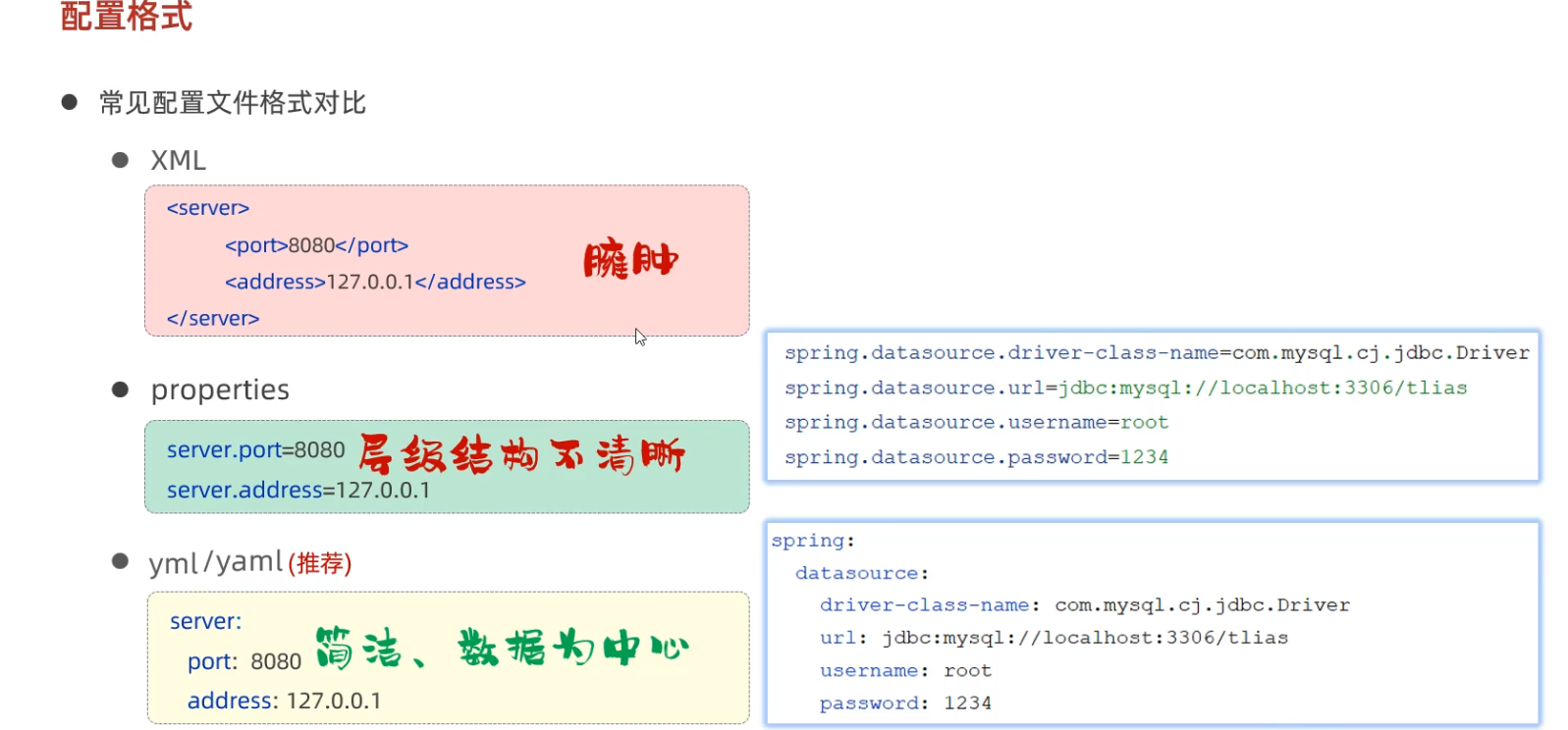This screenshot has width=1568, height=730.
Task: Select the yaml address: 127.0.0.1 line
Action: click(x=285, y=701)
